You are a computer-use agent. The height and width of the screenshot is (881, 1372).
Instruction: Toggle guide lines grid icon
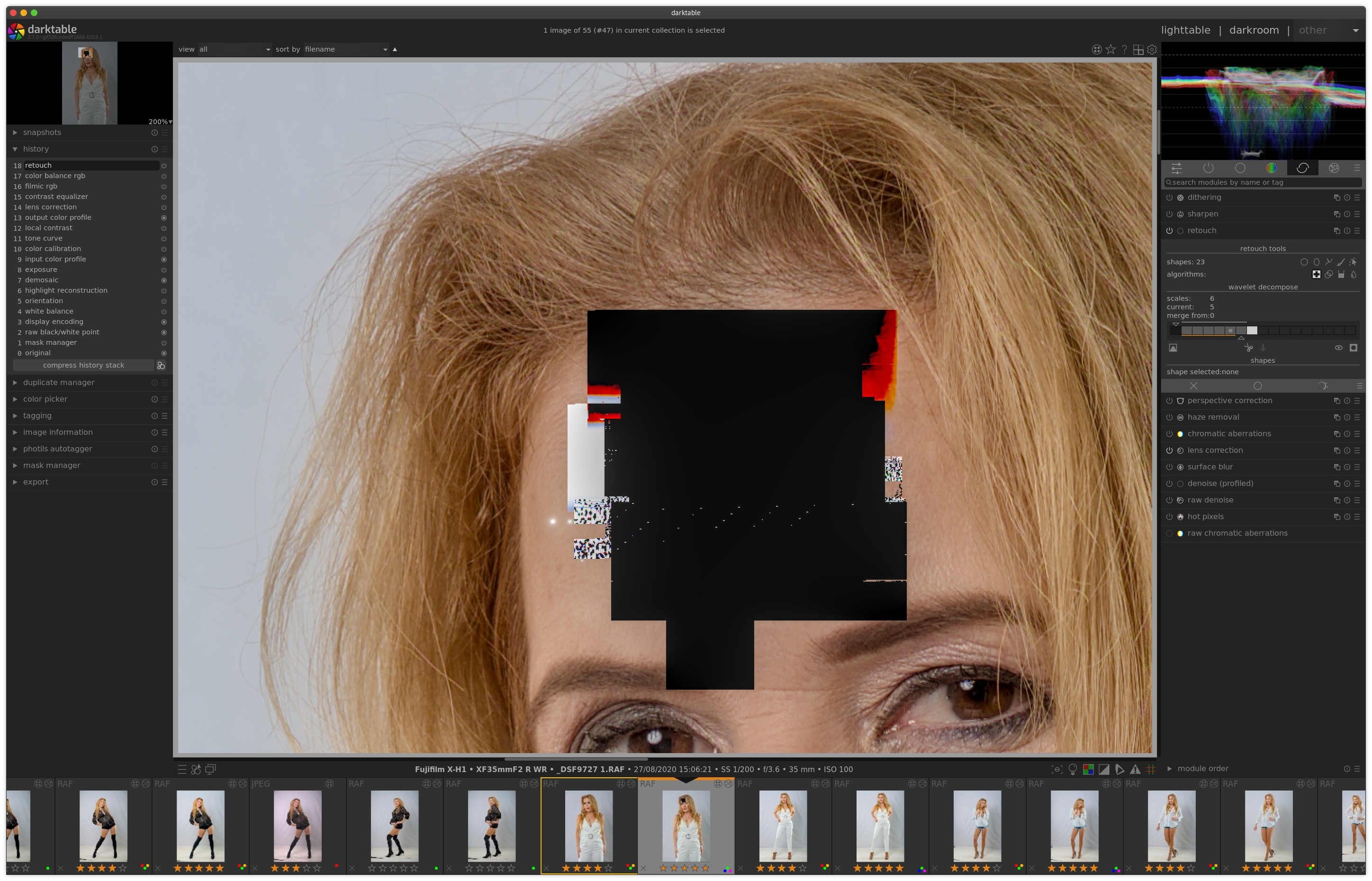[1151, 769]
